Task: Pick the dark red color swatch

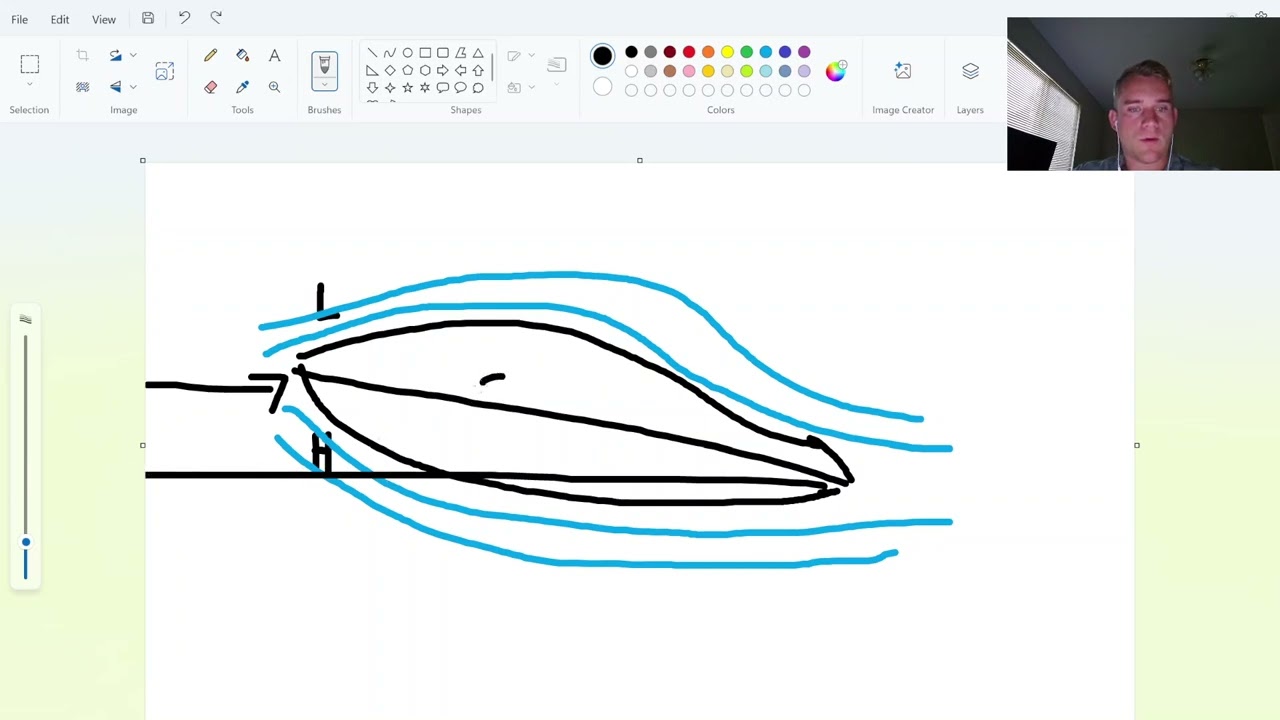Action: tap(670, 52)
